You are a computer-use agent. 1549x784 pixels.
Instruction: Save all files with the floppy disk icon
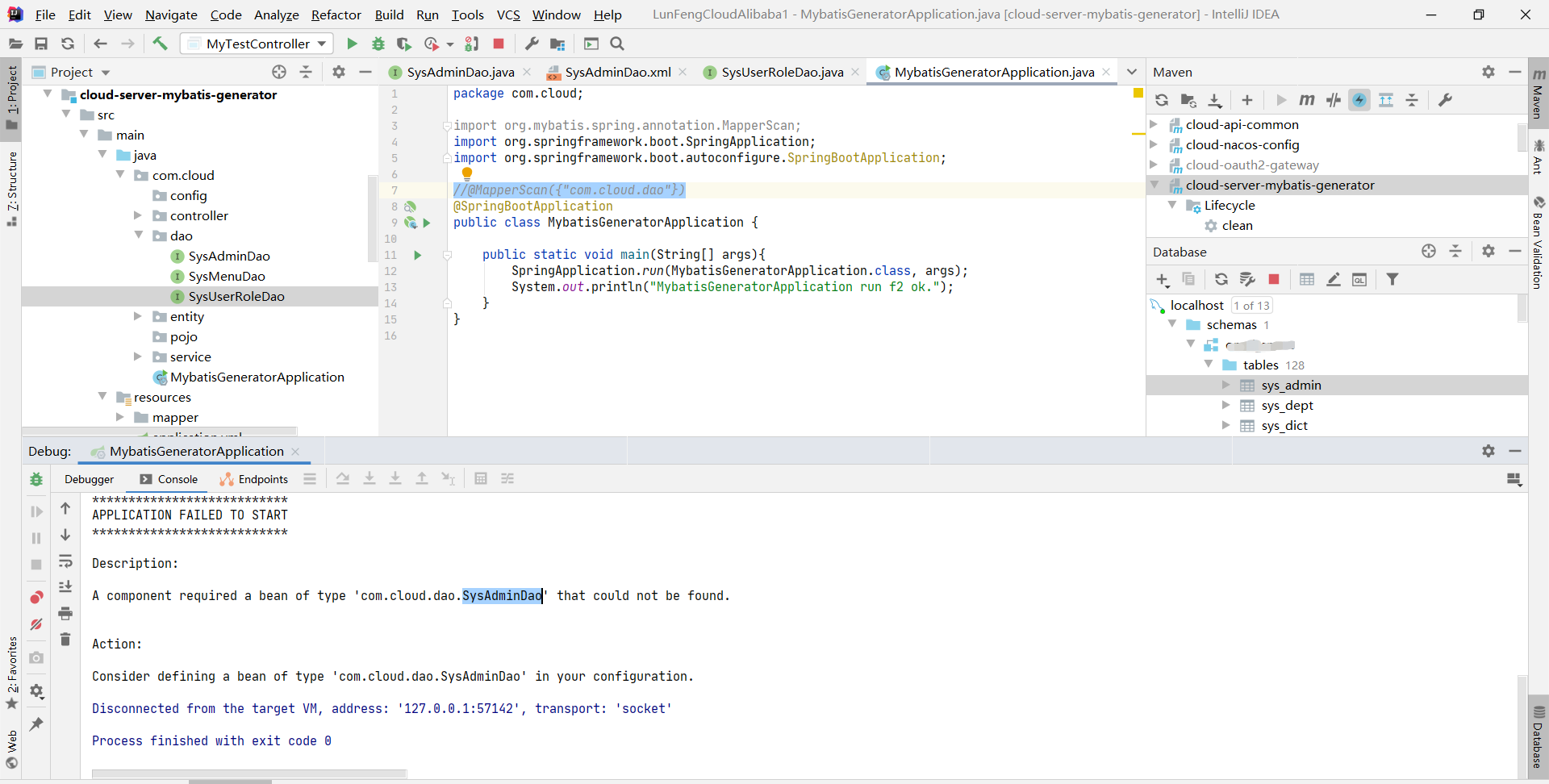[41, 44]
